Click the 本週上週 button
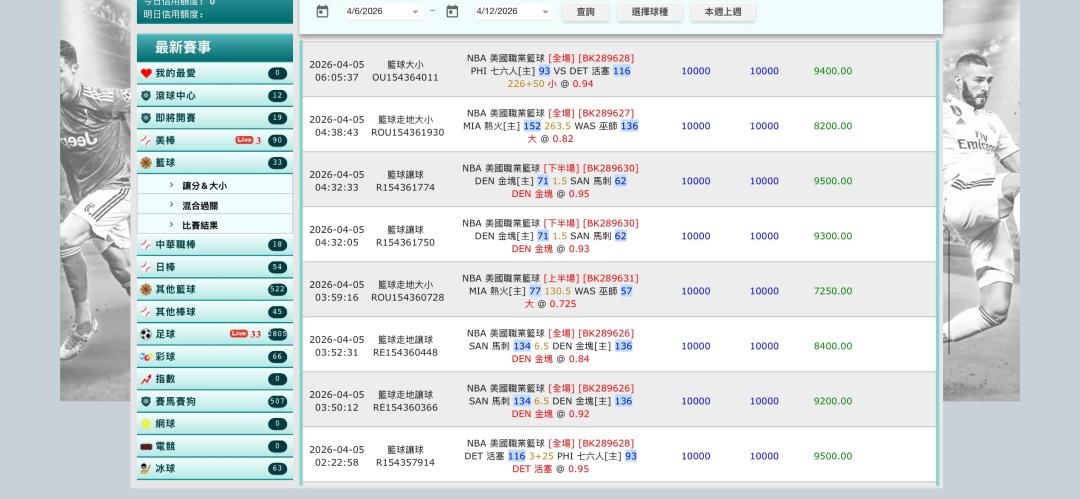Image resolution: width=1080 pixels, height=499 pixels. tap(723, 12)
